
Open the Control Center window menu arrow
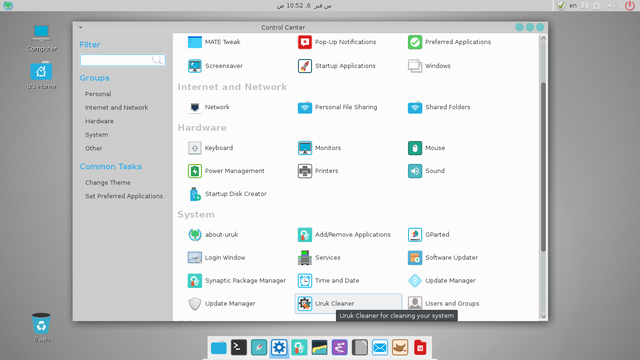click(x=80, y=27)
